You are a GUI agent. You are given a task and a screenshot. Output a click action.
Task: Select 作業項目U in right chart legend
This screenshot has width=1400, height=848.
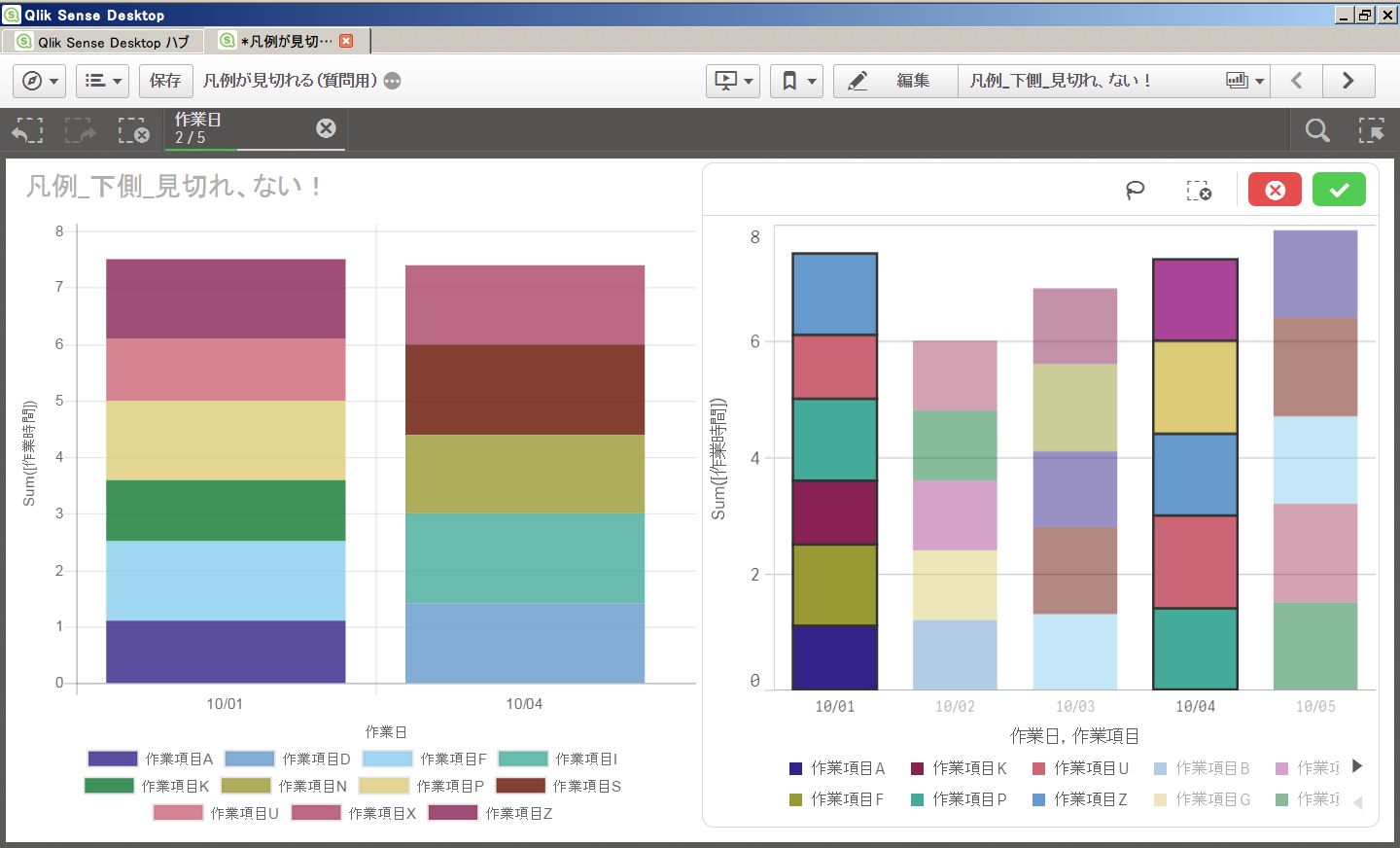(1080, 768)
